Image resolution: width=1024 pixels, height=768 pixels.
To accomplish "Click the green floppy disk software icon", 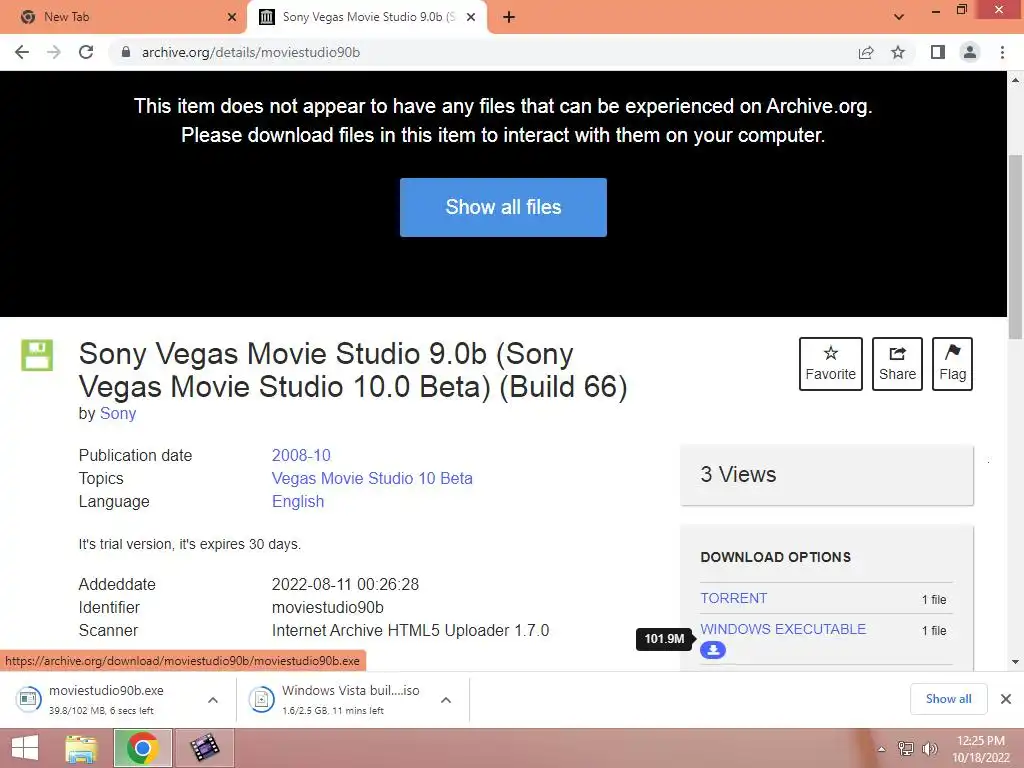I will click(x=37, y=355).
